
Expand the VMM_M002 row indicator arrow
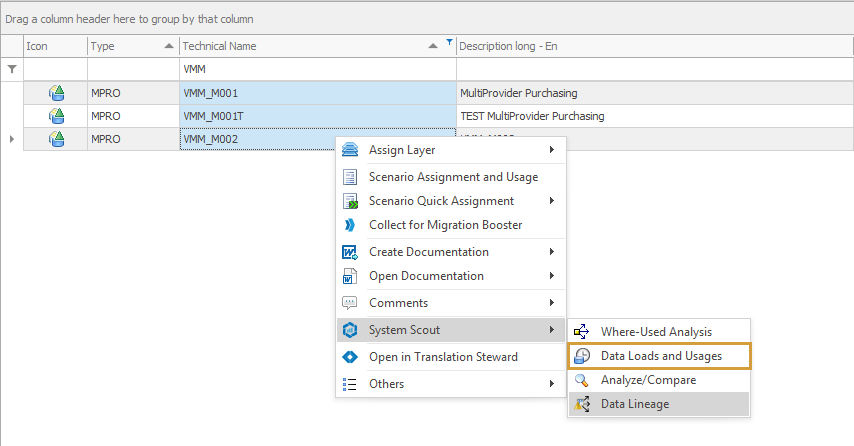tap(11, 139)
